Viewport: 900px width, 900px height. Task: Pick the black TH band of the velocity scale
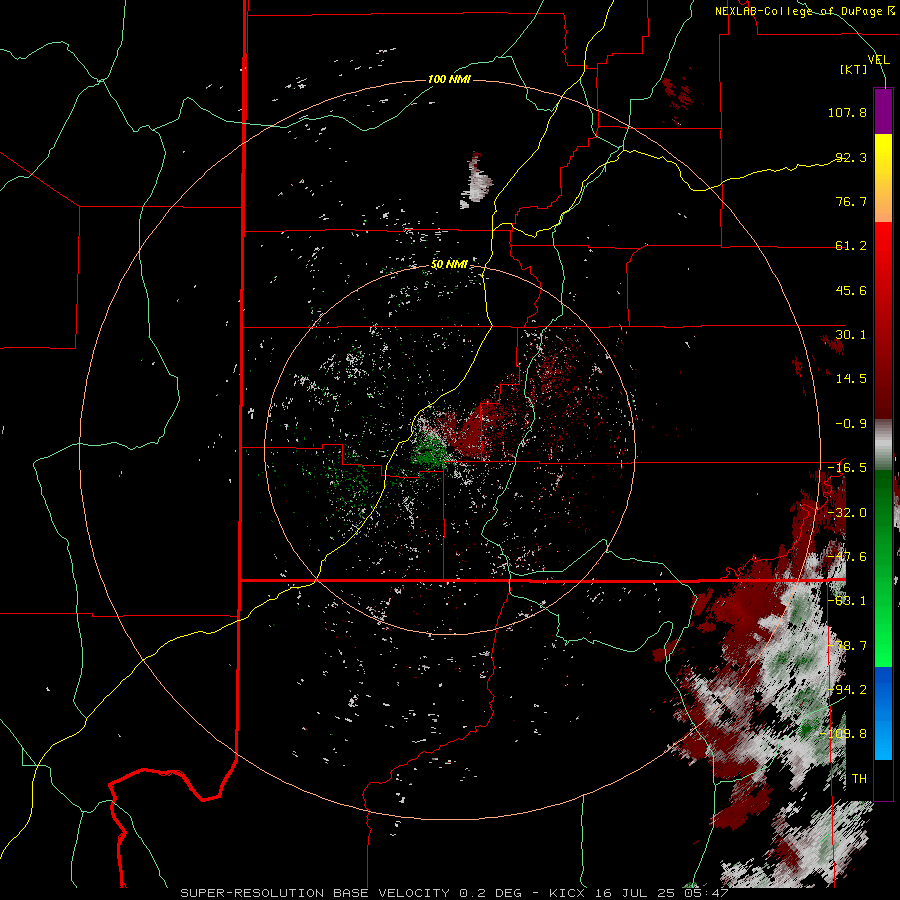click(883, 780)
